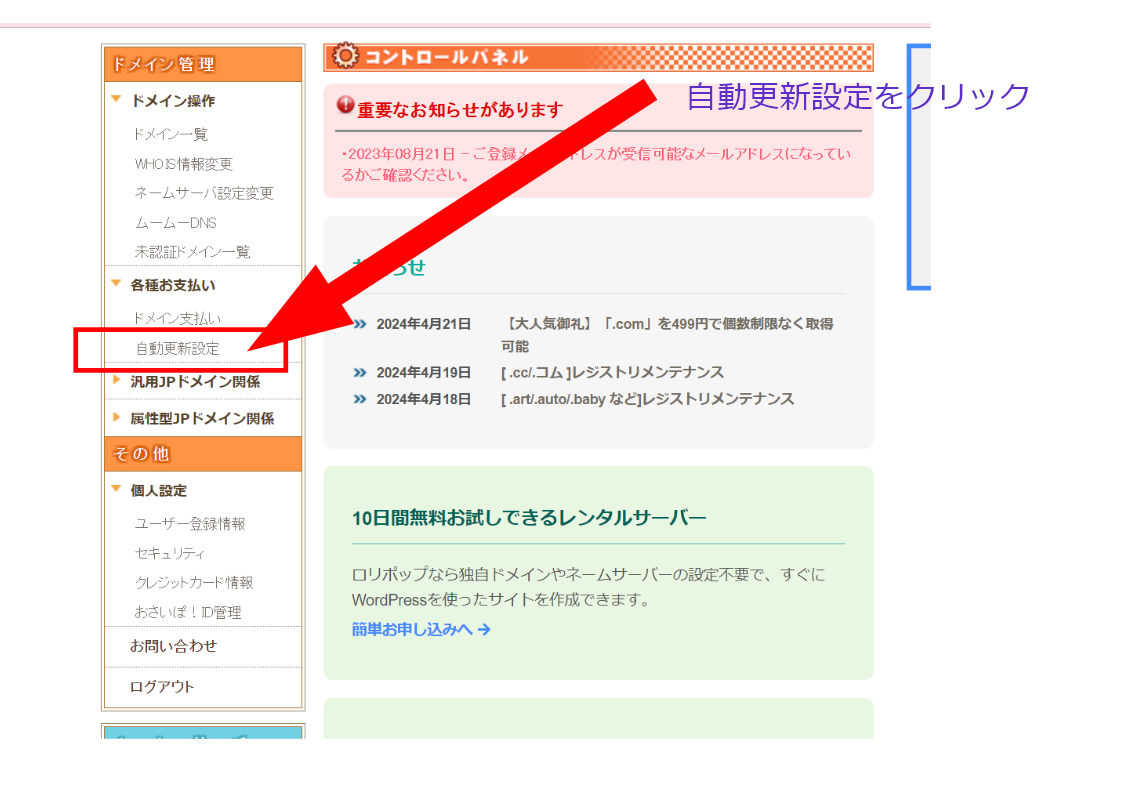This screenshot has width=1148, height=787.
Task: Click the arrow icon beside 2024年4月21日 news
Action: tap(360, 324)
